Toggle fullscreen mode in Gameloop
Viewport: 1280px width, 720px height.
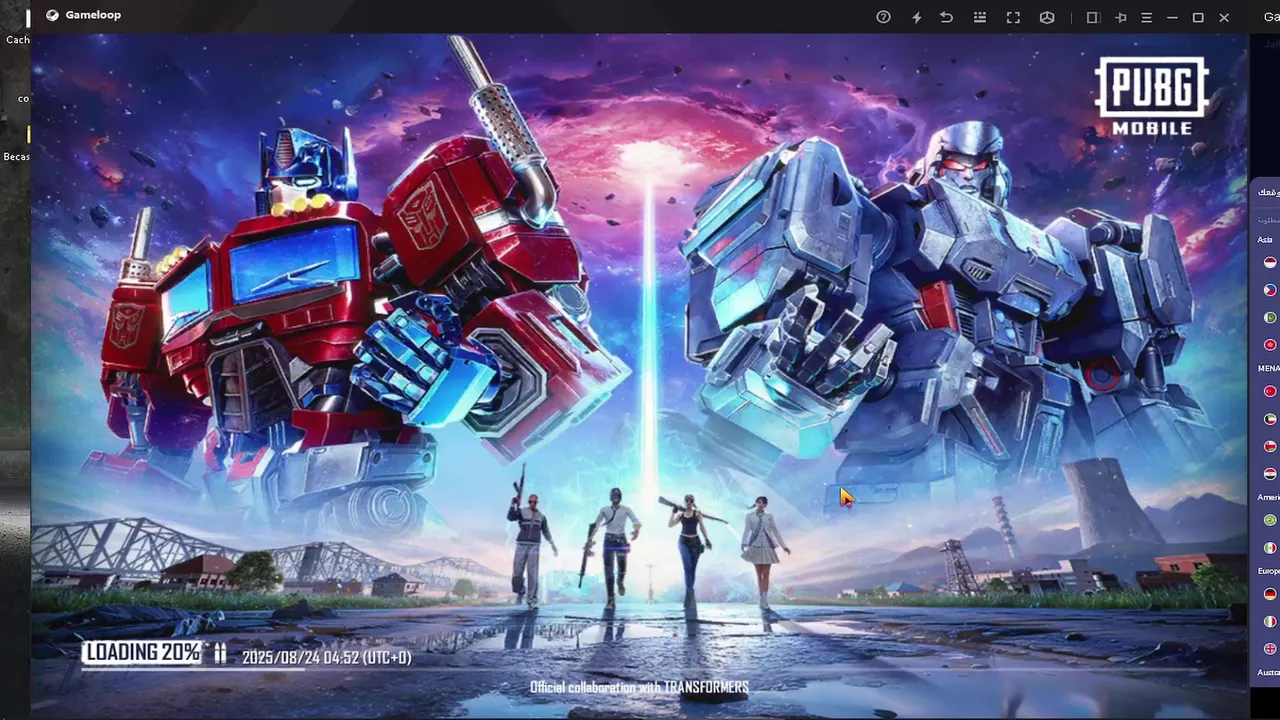(x=1013, y=17)
